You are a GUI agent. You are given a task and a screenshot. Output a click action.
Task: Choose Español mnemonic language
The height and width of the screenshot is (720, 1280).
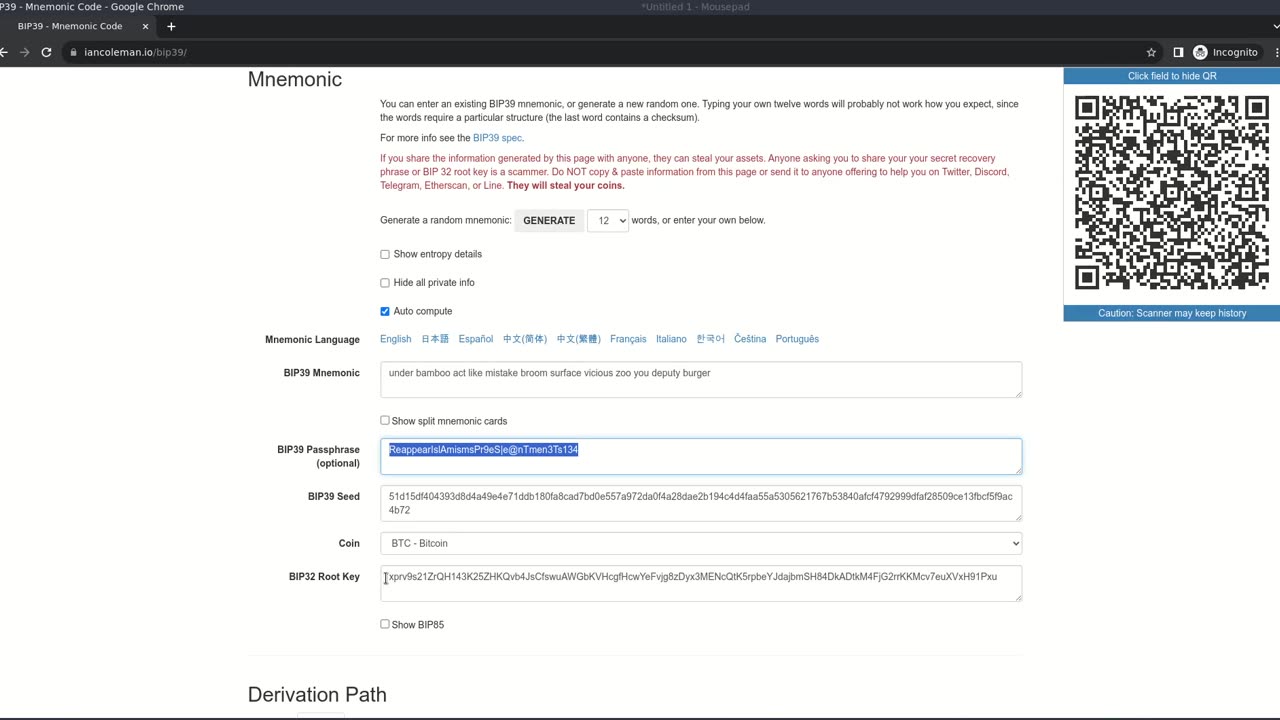(476, 339)
